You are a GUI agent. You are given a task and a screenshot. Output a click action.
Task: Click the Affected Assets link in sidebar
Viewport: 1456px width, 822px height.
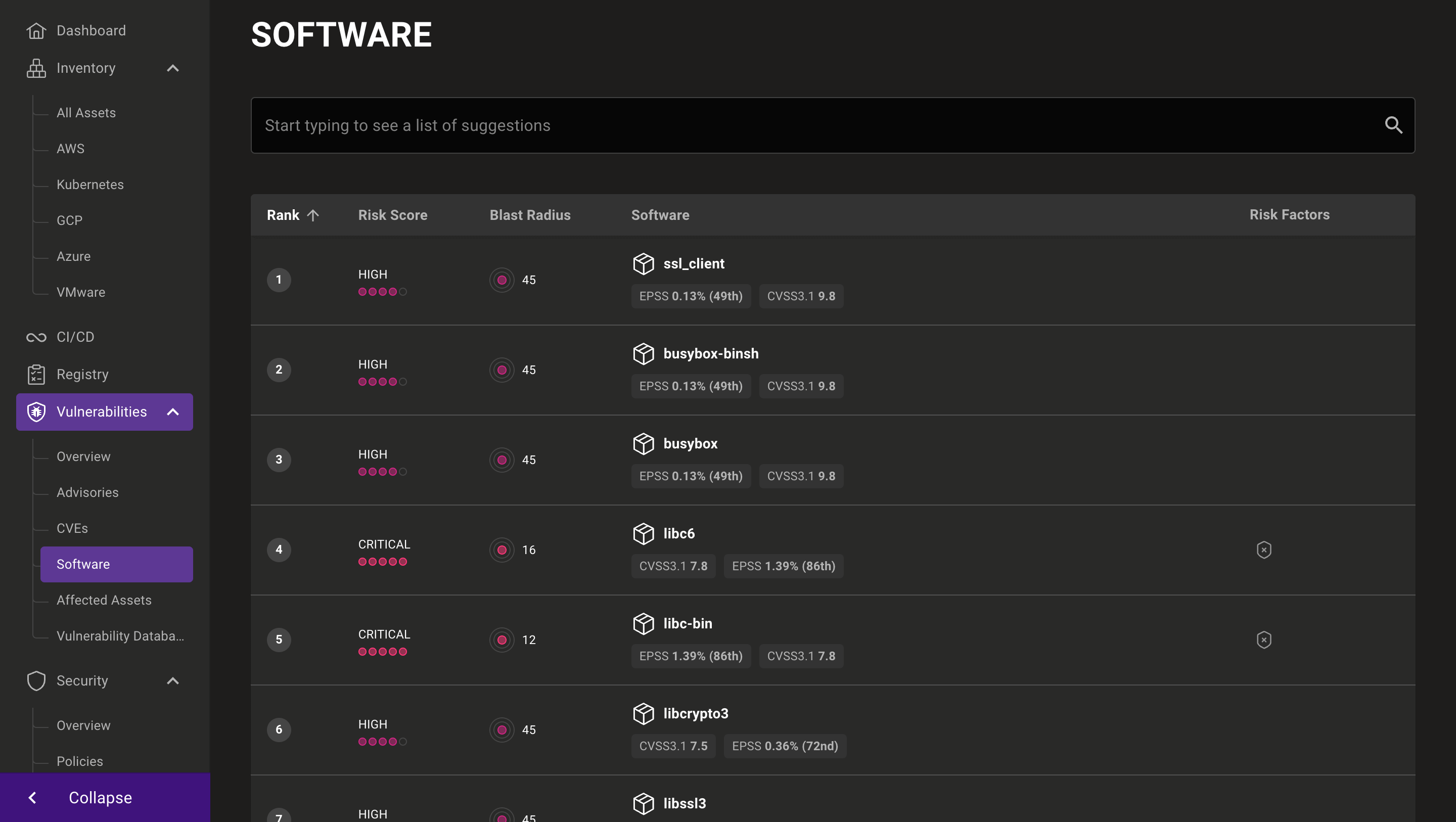(x=104, y=600)
